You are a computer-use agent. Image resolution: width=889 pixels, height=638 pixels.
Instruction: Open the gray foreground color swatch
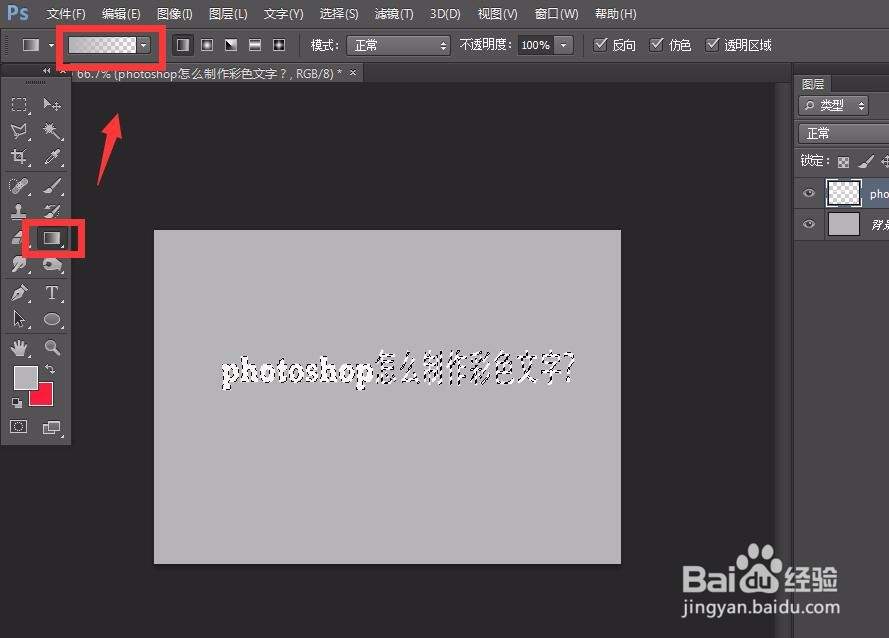pos(25,377)
